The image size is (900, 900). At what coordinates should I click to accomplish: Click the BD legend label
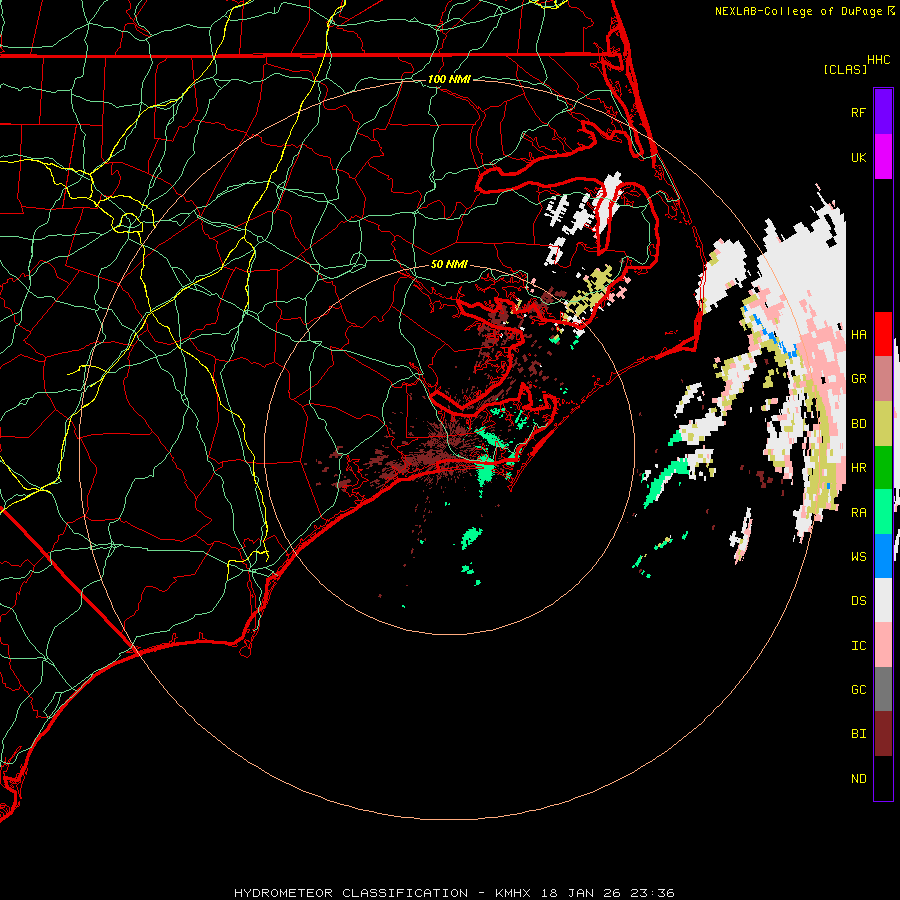(x=858, y=424)
